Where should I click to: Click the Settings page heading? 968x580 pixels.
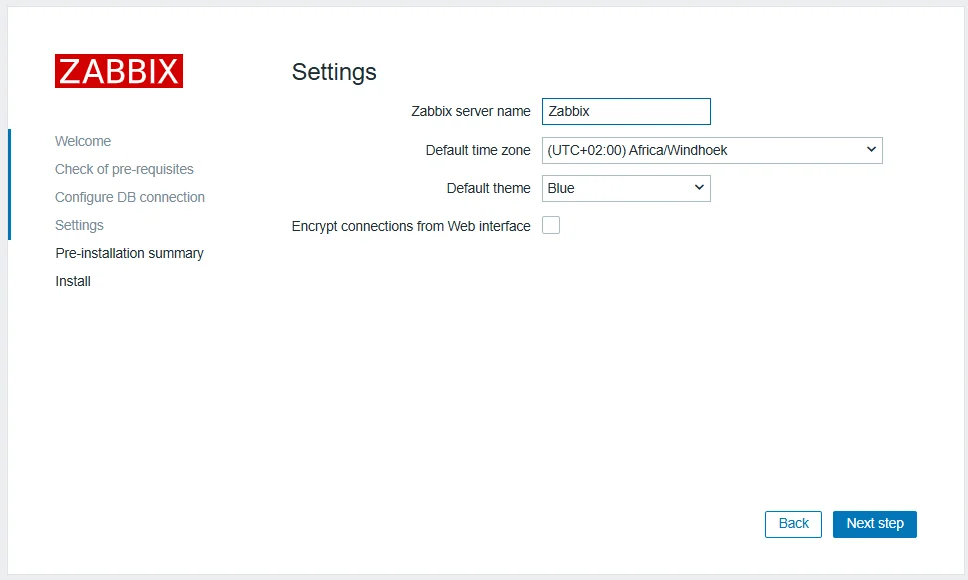(334, 72)
